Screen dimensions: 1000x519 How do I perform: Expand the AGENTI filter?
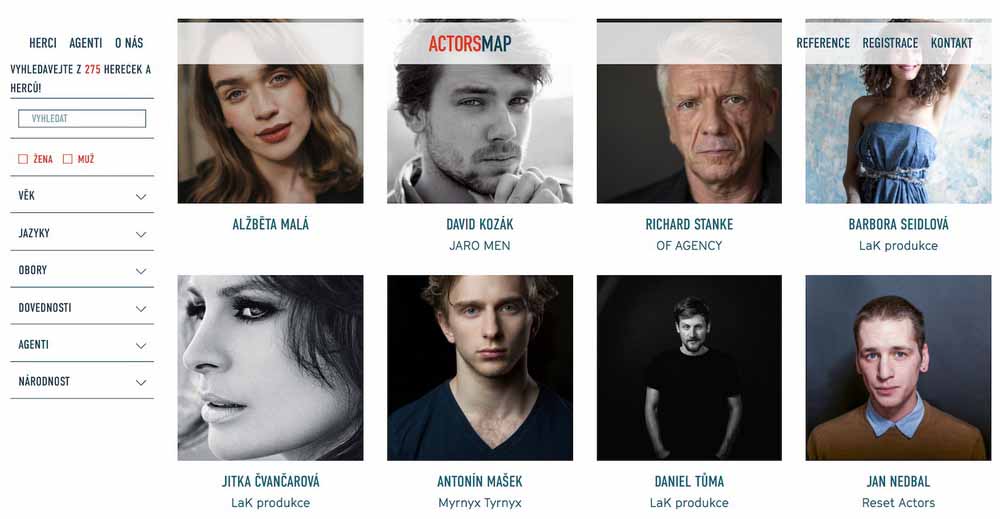point(82,344)
